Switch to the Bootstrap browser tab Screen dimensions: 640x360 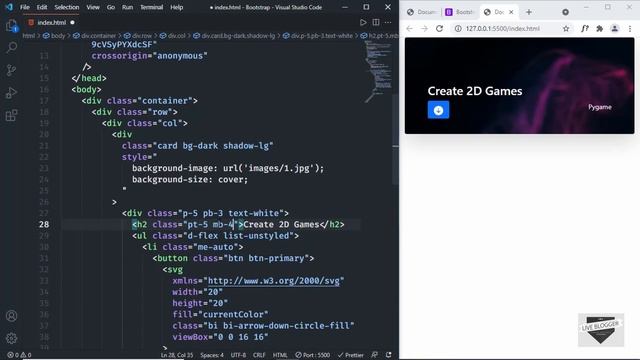coord(460,12)
